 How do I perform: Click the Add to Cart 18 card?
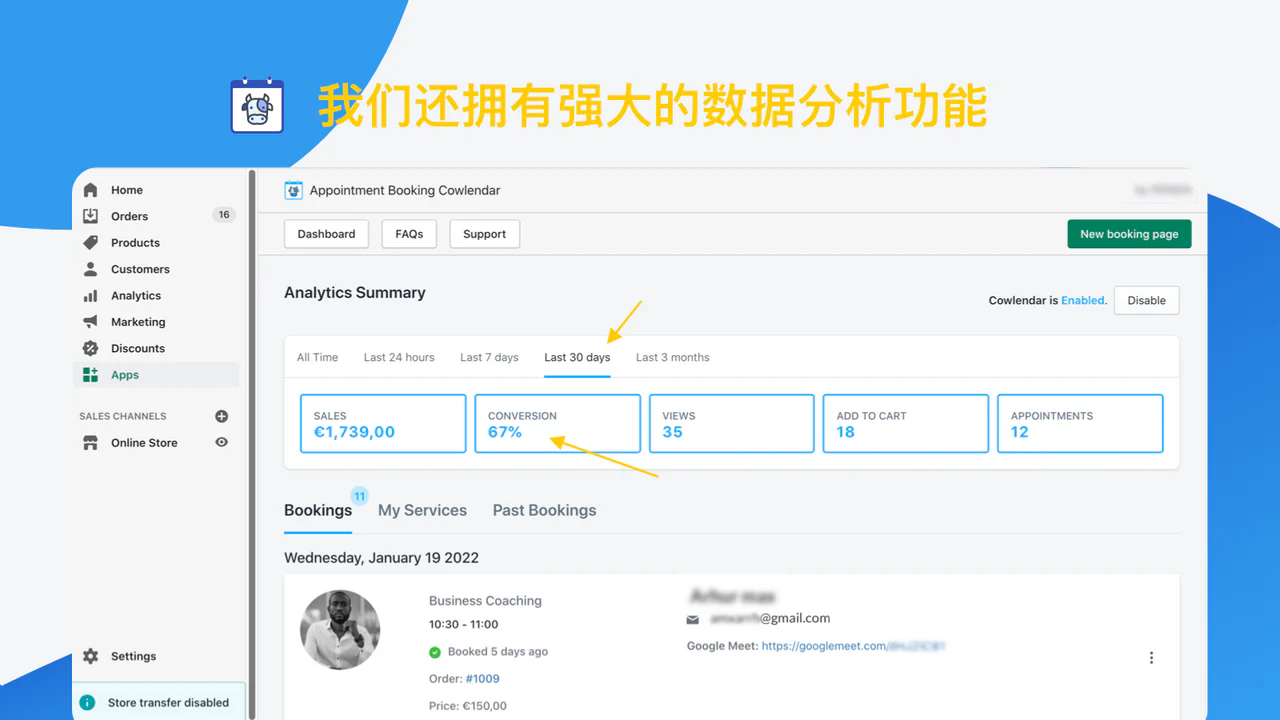click(x=906, y=423)
